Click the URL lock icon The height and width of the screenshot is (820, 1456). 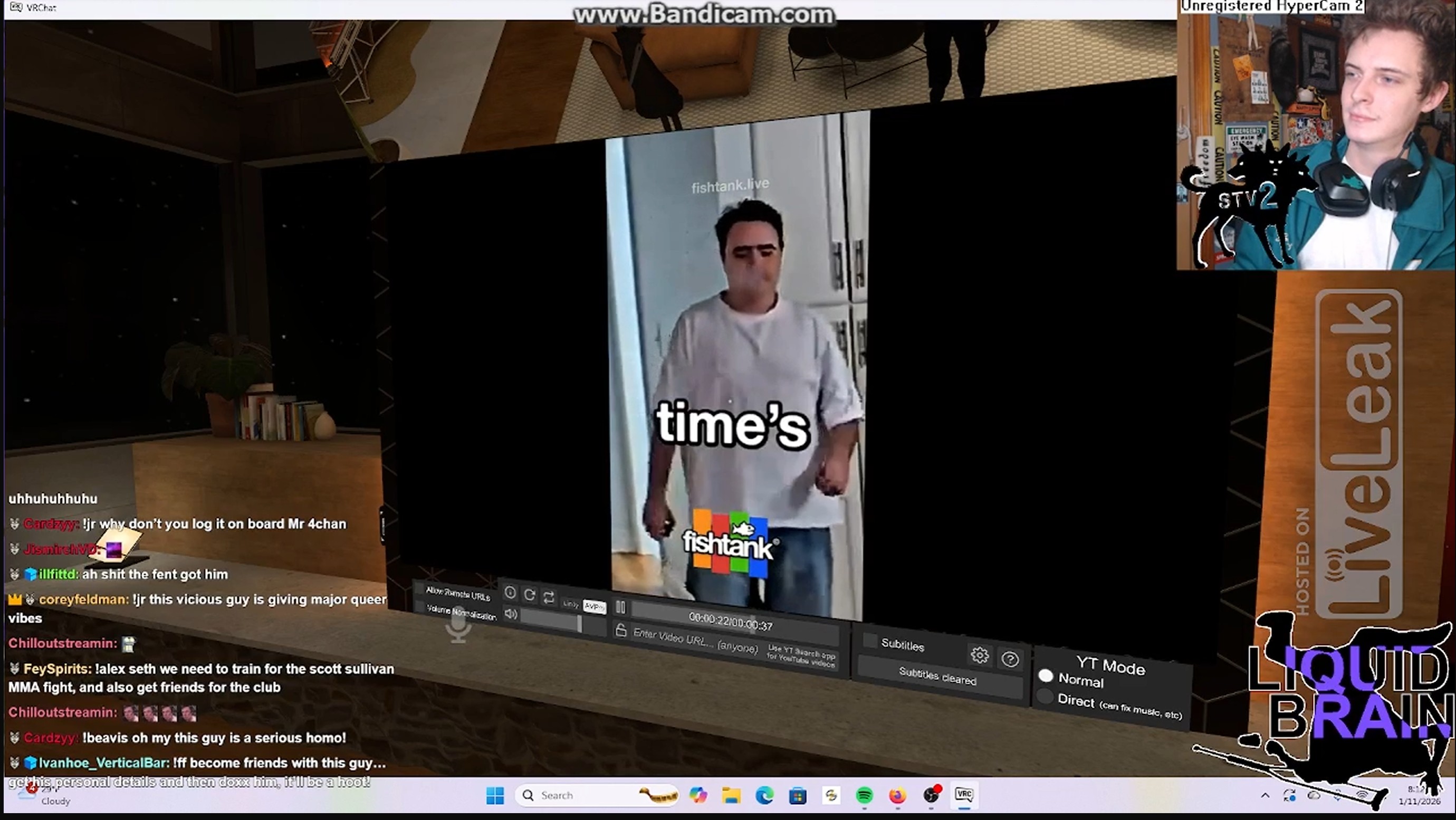[x=620, y=631]
